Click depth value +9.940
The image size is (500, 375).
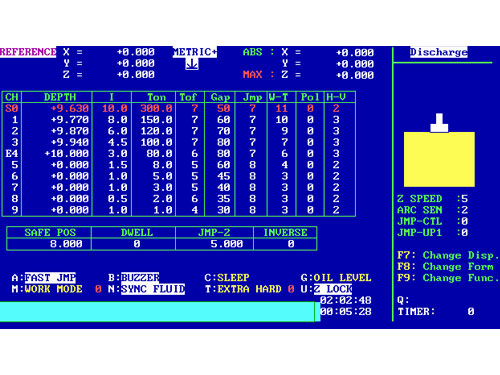[x=70, y=142]
